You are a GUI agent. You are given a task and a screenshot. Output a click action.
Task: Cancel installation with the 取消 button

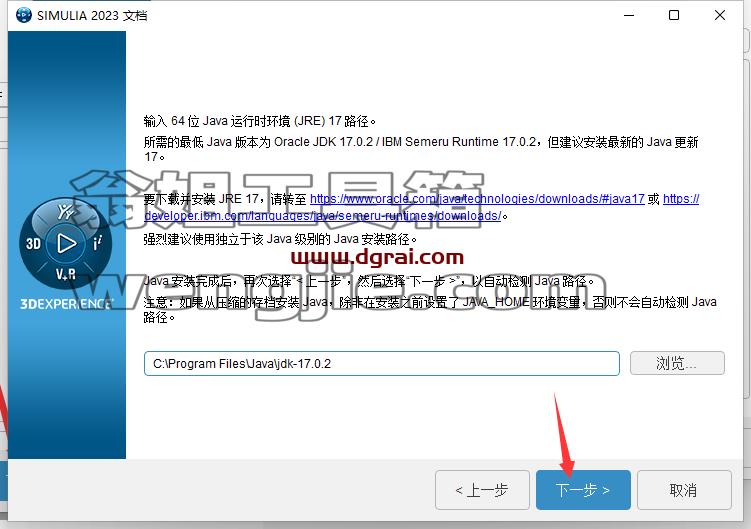click(x=684, y=490)
